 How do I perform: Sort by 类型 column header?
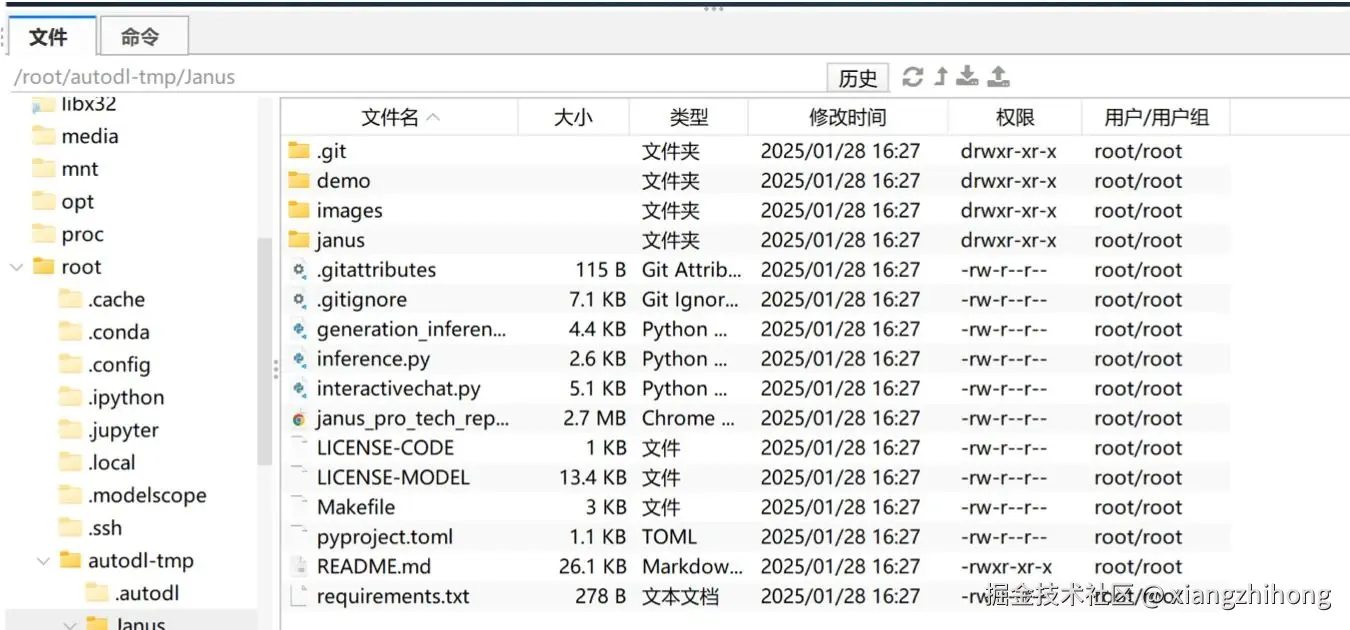point(689,117)
